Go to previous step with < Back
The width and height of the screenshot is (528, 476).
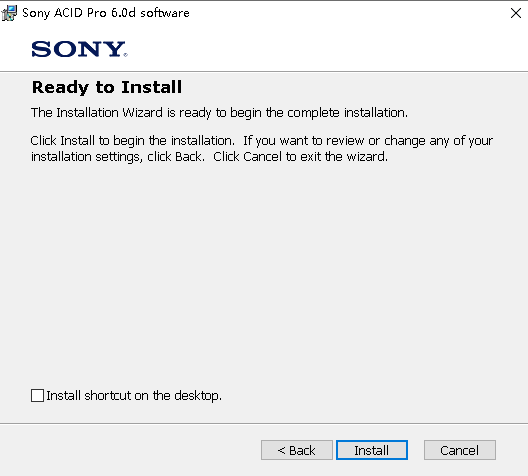(x=297, y=450)
